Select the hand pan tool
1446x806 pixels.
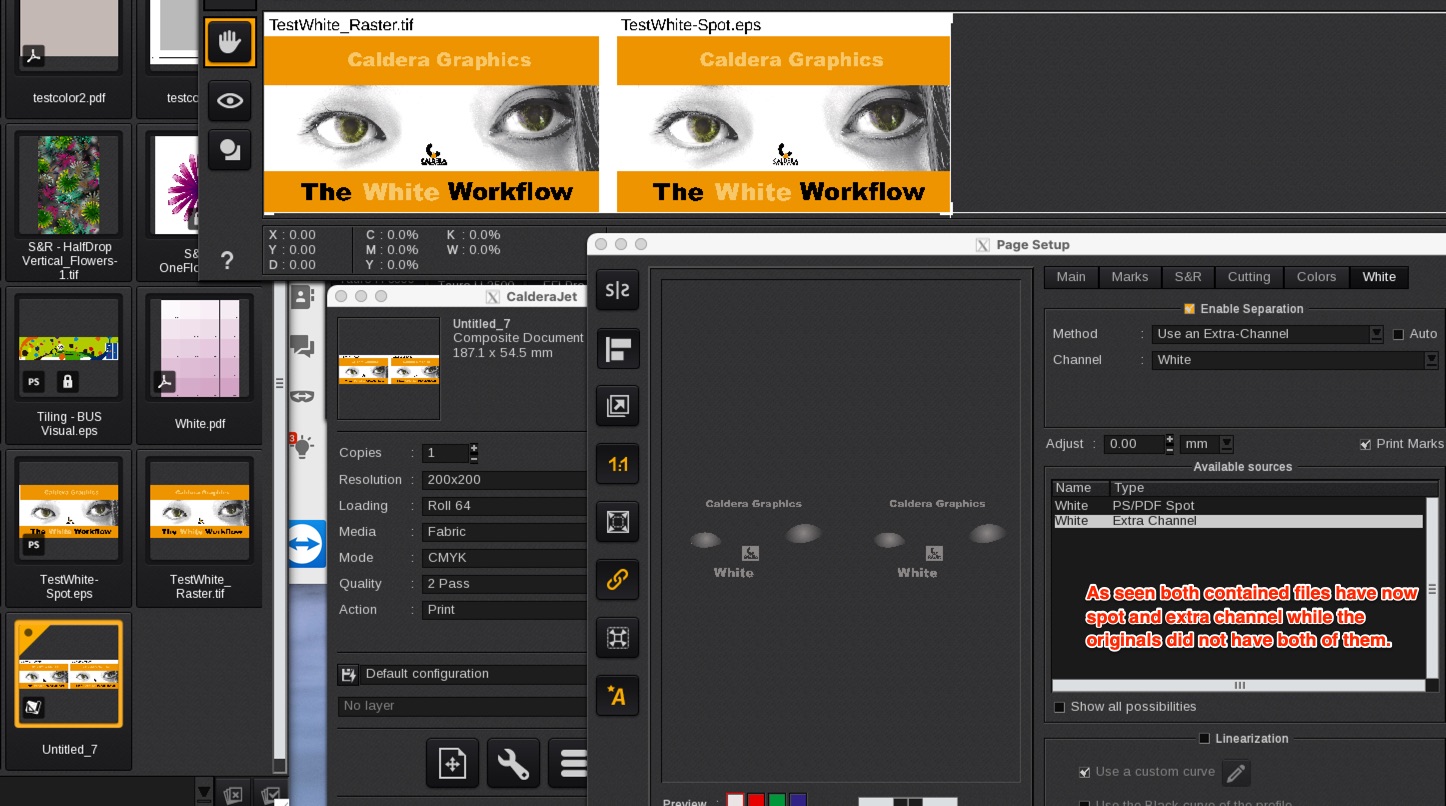[x=229, y=43]
